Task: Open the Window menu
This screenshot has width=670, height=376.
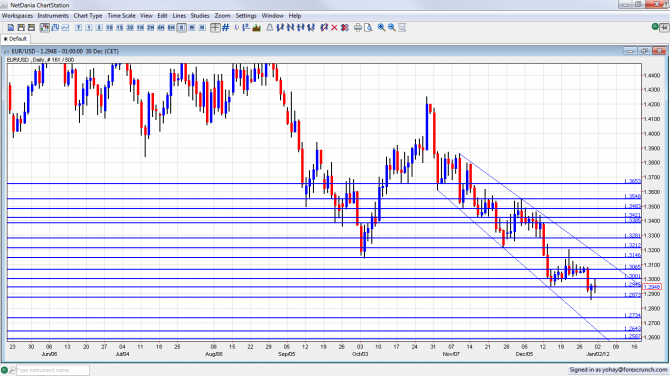Action: [x=272, y=16]
